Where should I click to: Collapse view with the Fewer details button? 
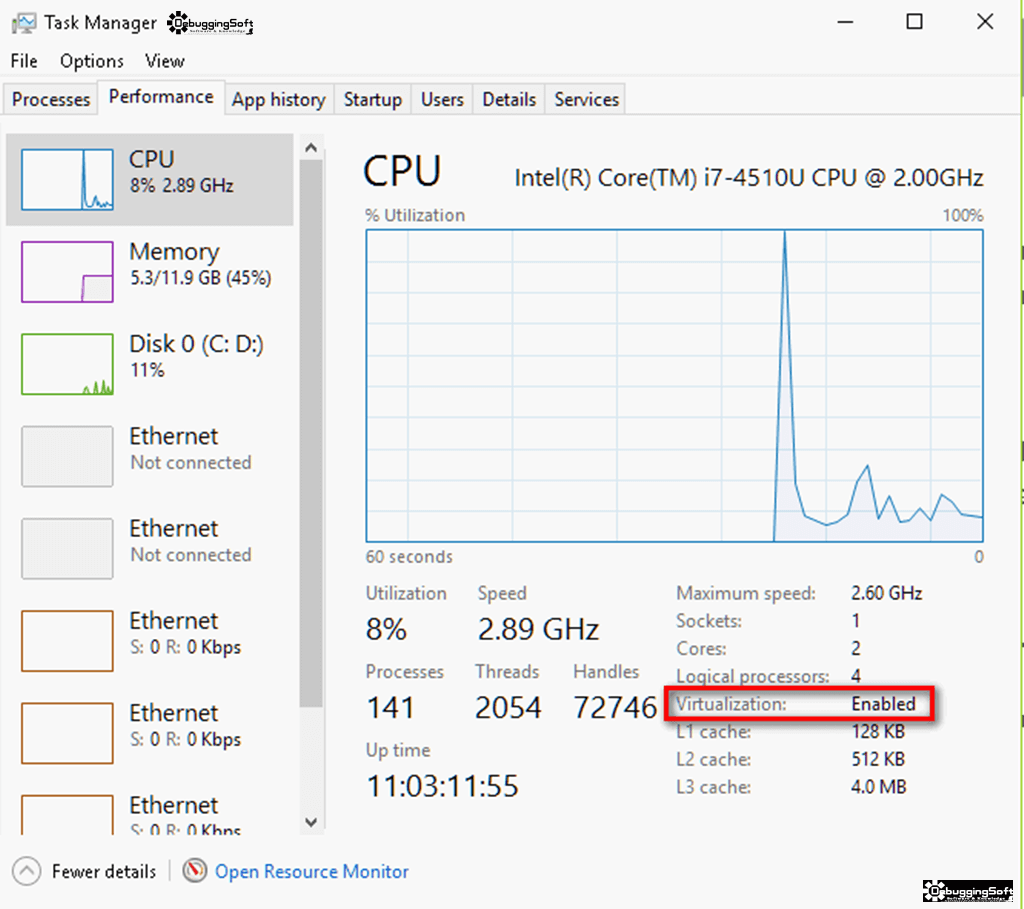tap(84, 871)
